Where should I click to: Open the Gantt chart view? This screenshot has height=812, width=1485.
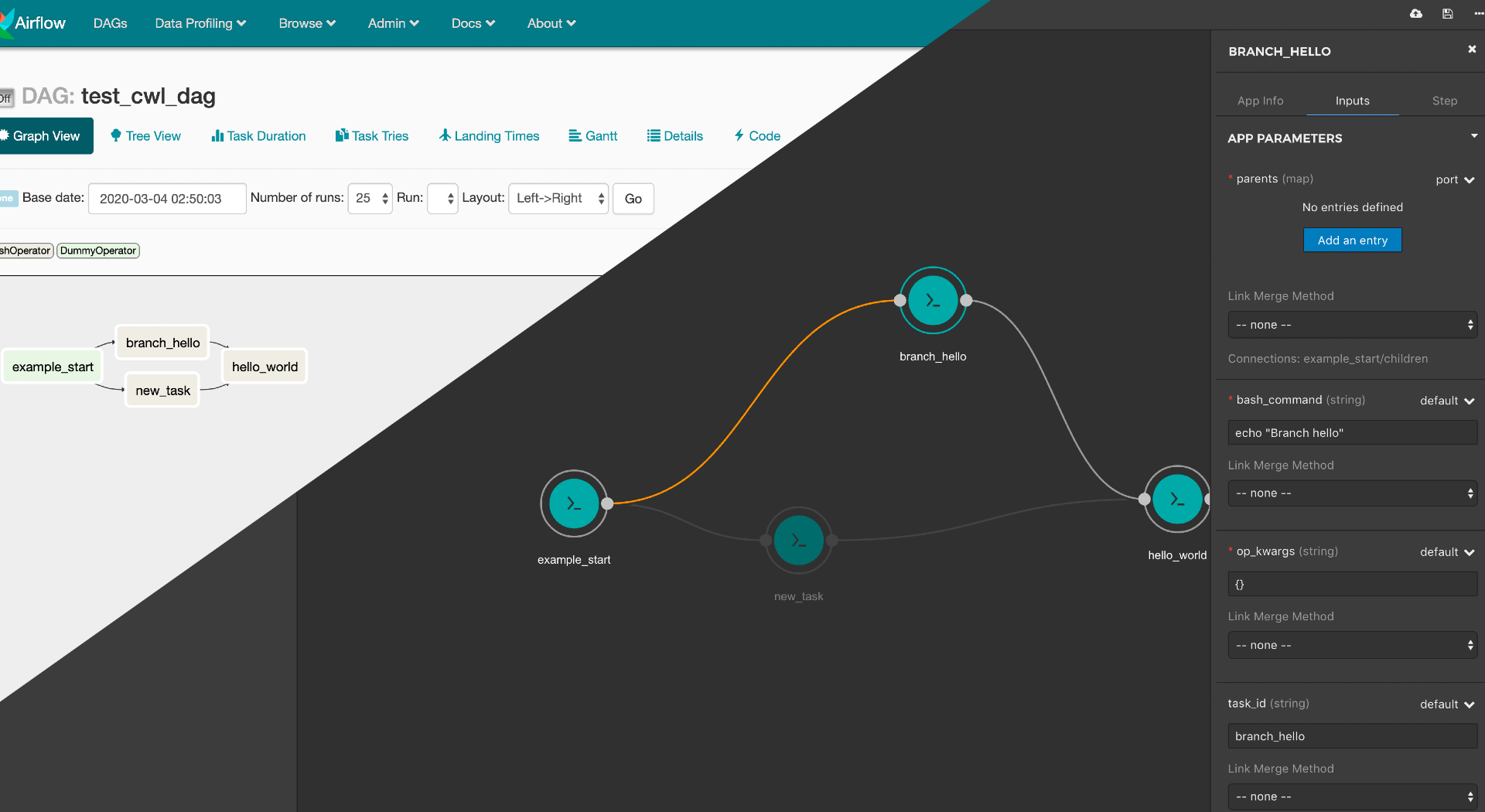point(592,135)
